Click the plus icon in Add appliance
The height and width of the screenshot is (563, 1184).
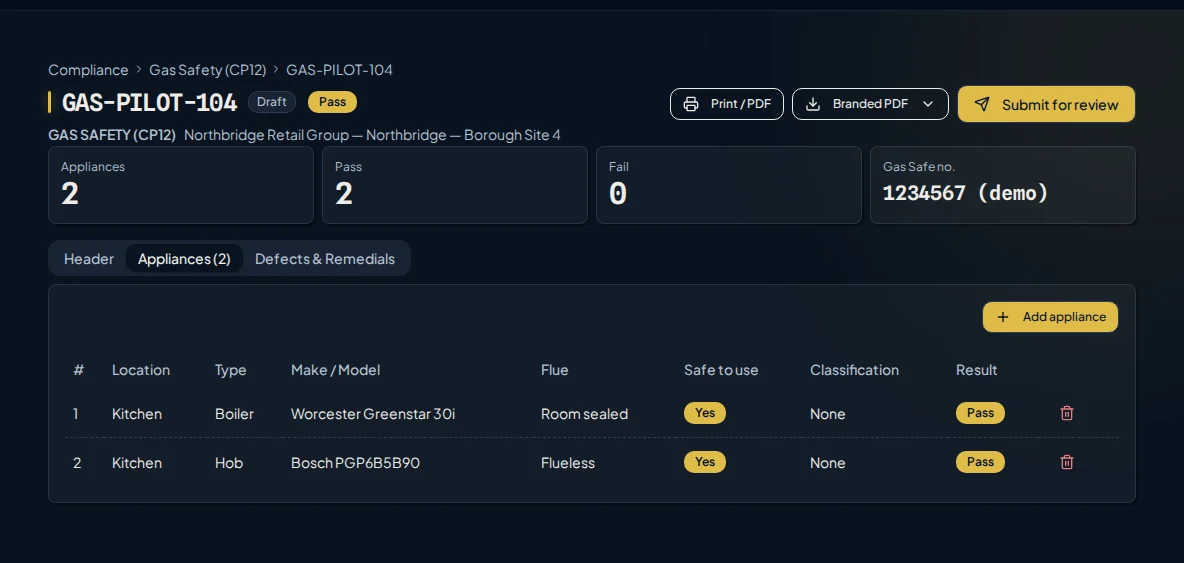(x=1002, y=317)
